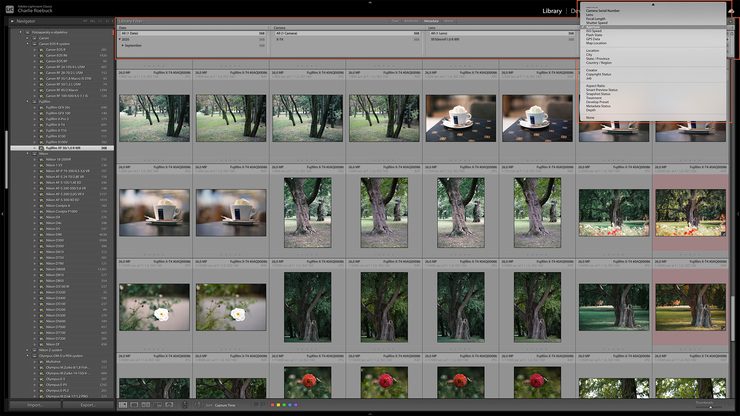
Task: Select Attribute filter tab
Action: (411, 21)
